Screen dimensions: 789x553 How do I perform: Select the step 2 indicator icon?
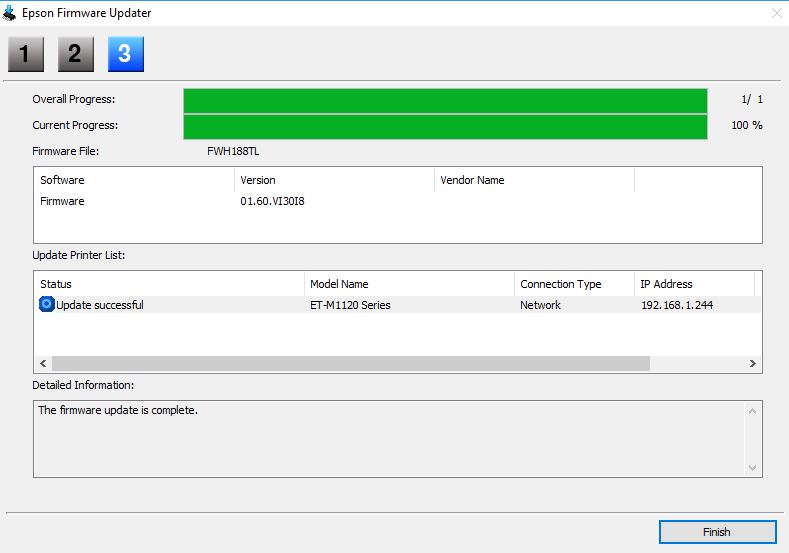[75, 54]
